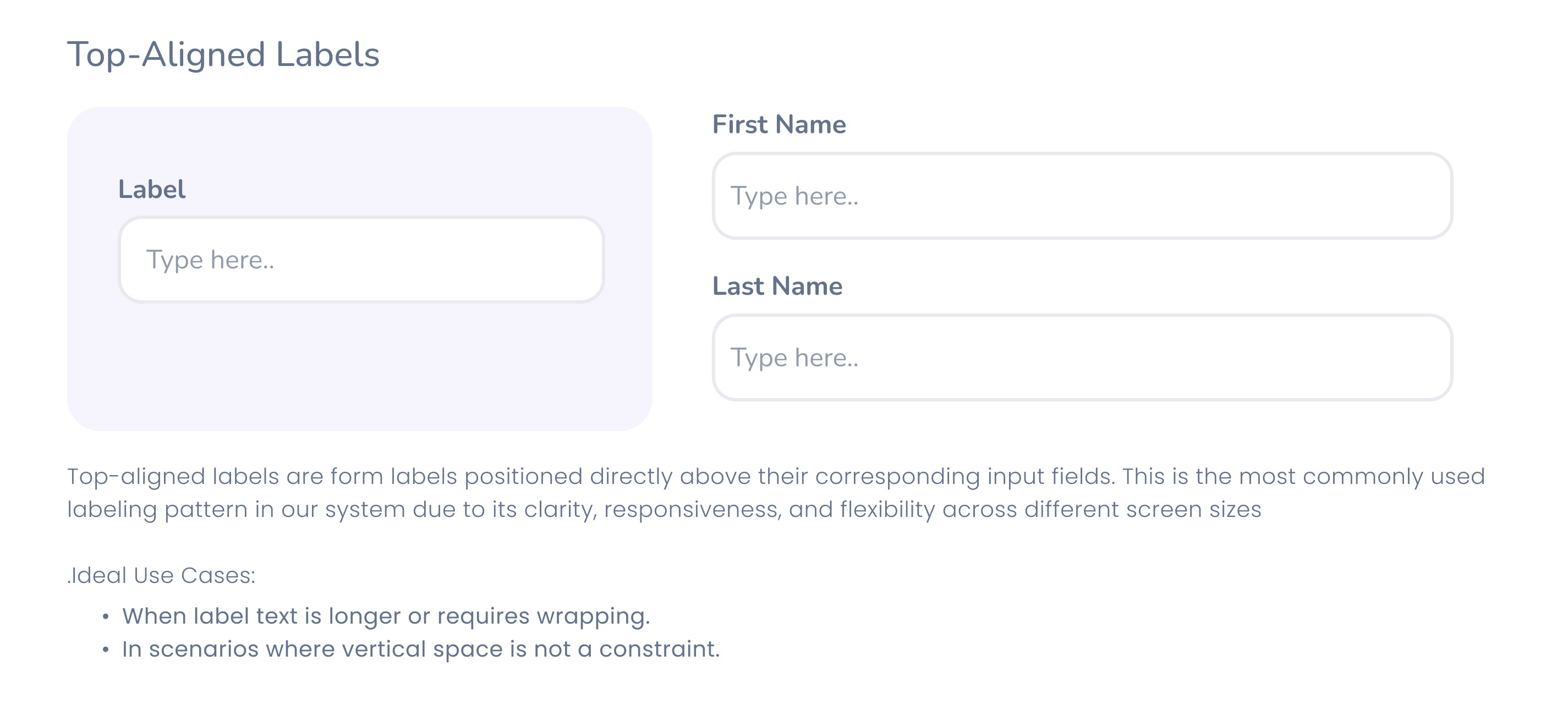
Task: Select the "Top-Aligned Labels" heading
Action: point(223,55)
